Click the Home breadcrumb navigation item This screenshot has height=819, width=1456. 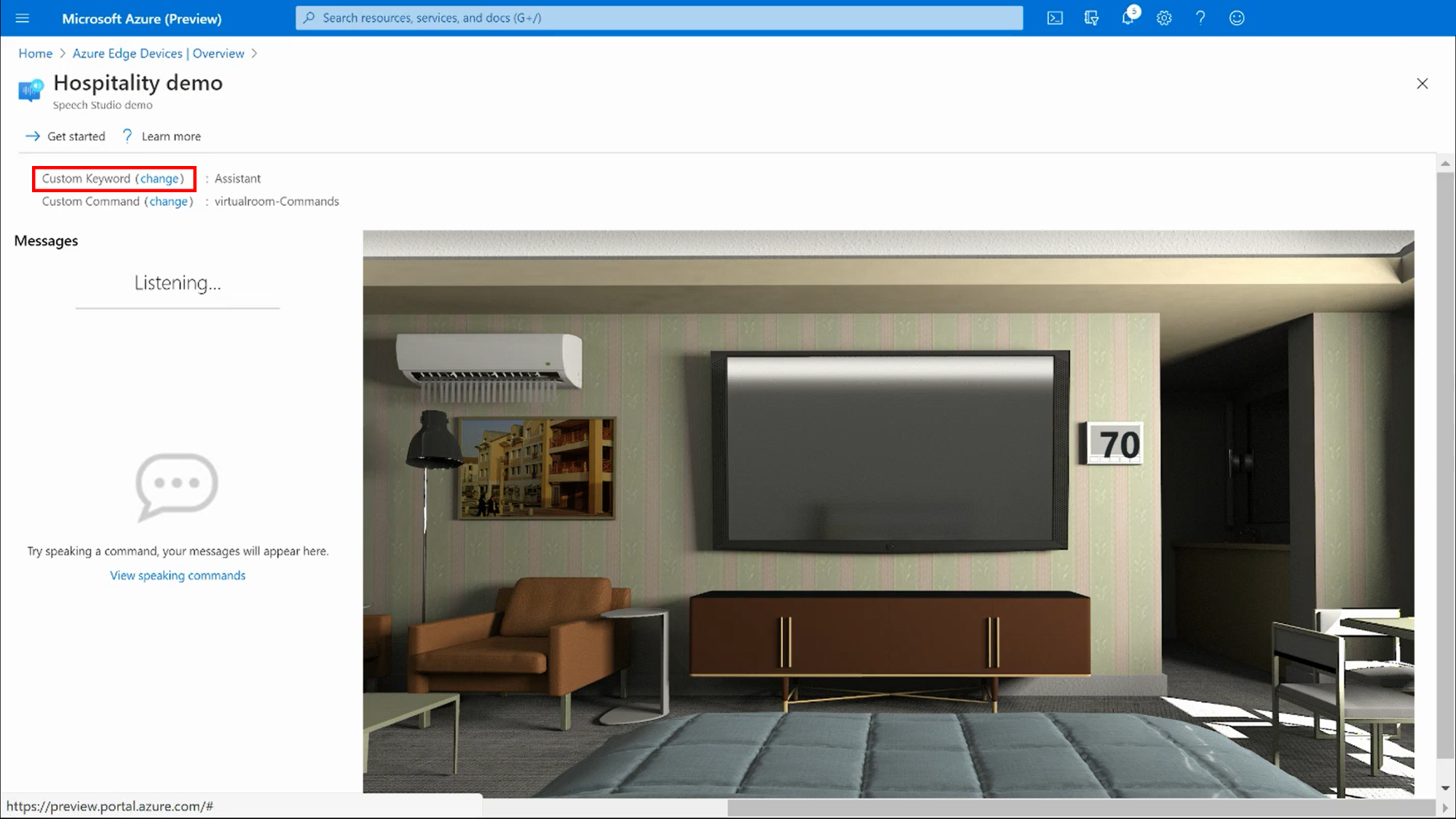(x=34, y=53)
